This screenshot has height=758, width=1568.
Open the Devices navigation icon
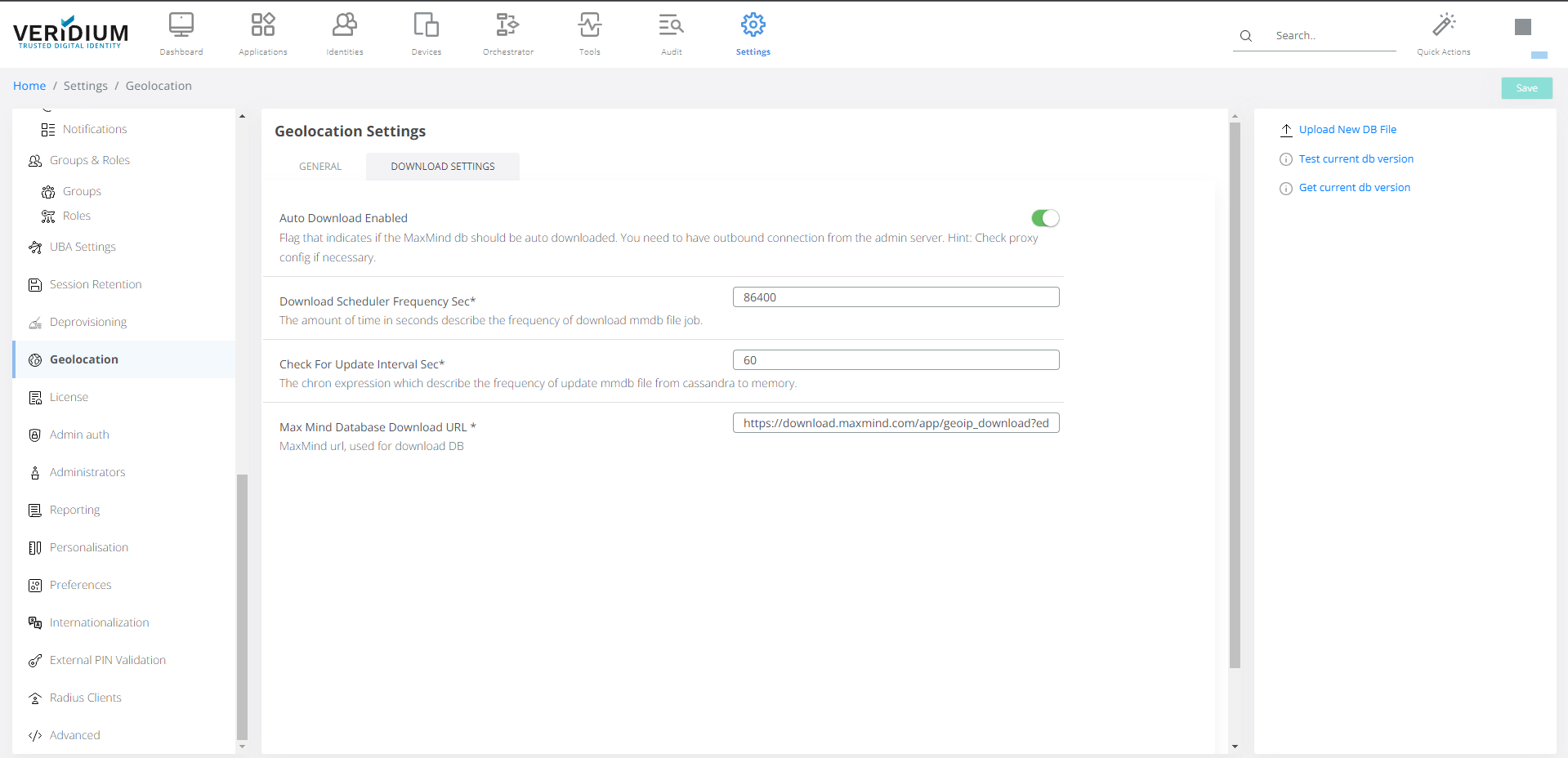coord(426,26)
